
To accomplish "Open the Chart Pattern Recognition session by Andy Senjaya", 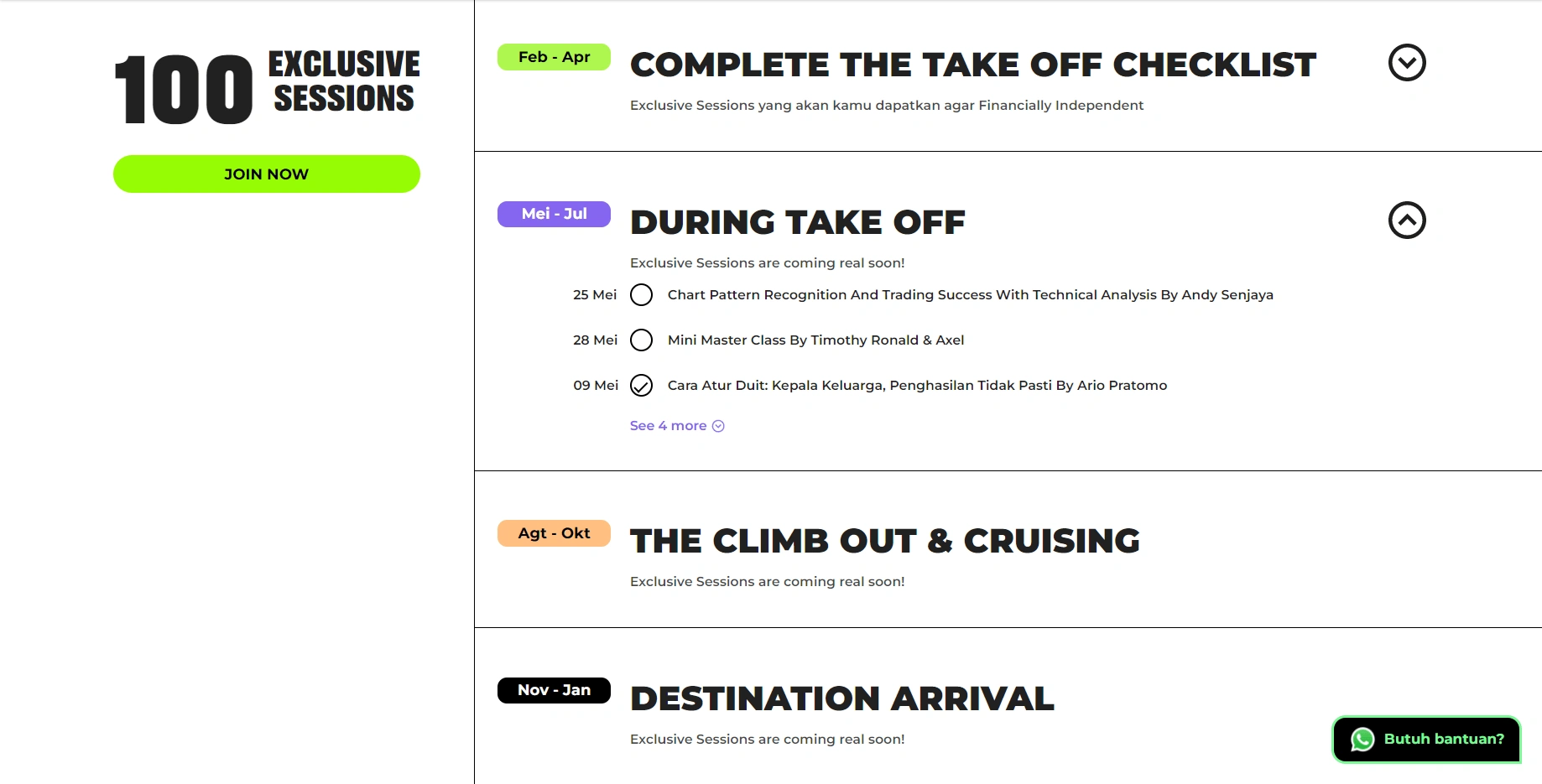I will coord(971,295).
